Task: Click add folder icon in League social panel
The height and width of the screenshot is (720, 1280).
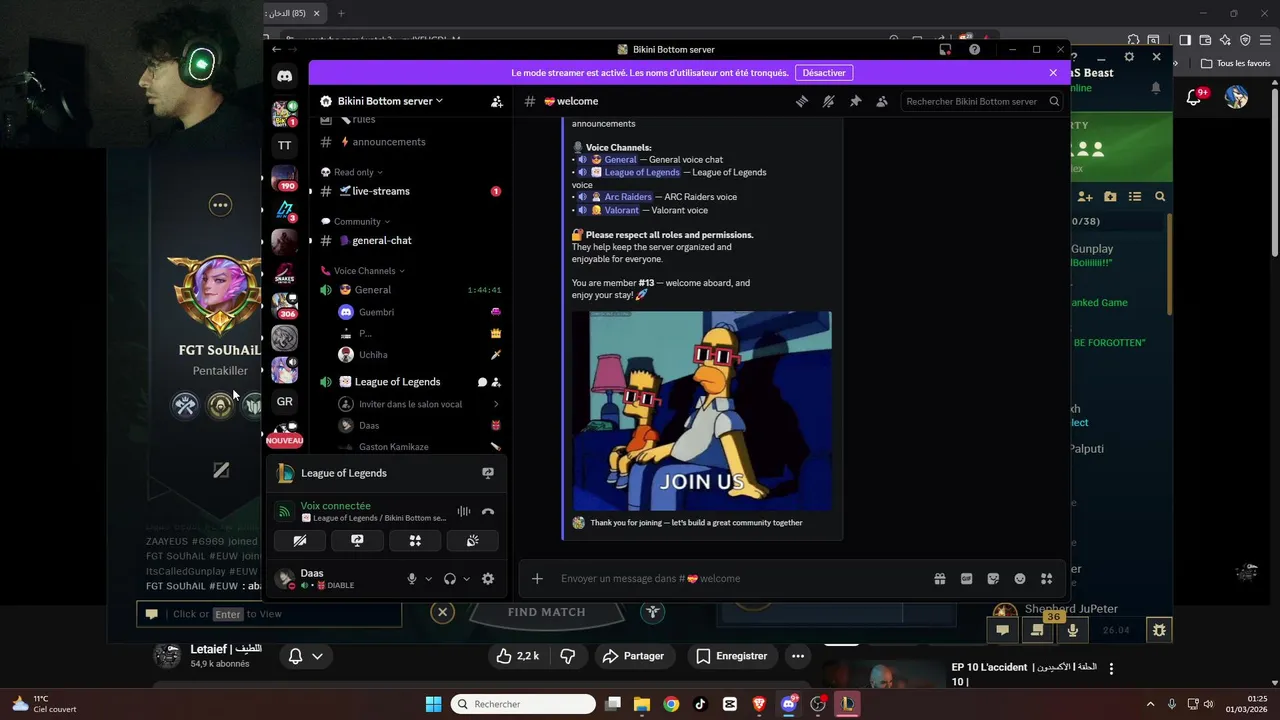Action: pos(1109,197)
